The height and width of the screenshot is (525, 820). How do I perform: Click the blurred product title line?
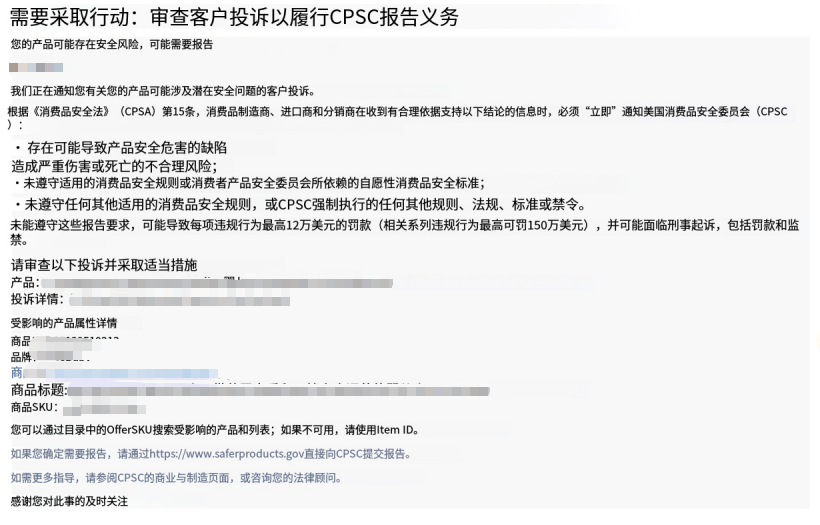coord(278,391)
